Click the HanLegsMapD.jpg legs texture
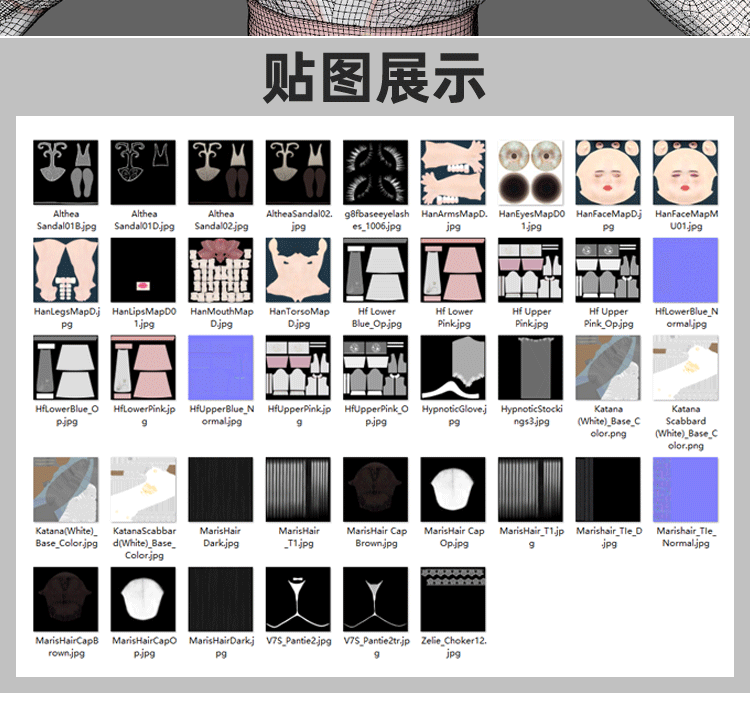 pos(66,270)
